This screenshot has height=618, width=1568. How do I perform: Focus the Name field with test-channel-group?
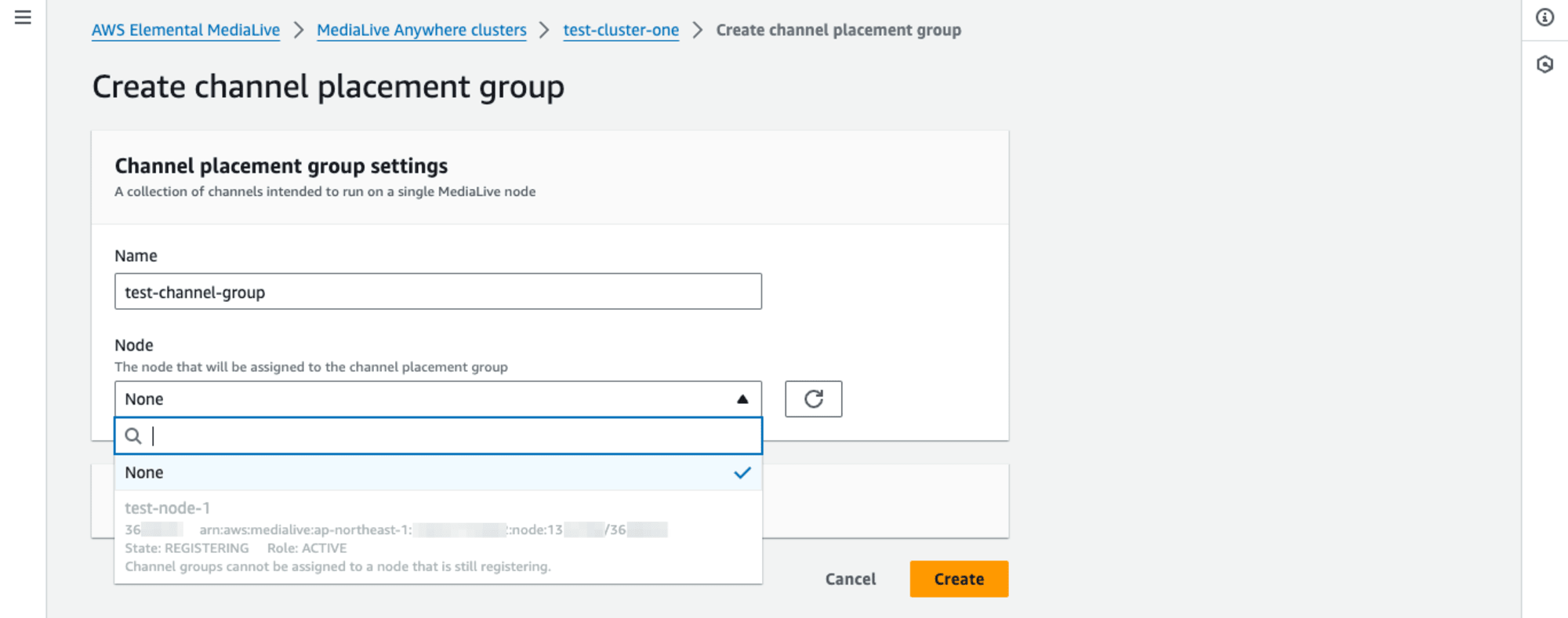438,292
